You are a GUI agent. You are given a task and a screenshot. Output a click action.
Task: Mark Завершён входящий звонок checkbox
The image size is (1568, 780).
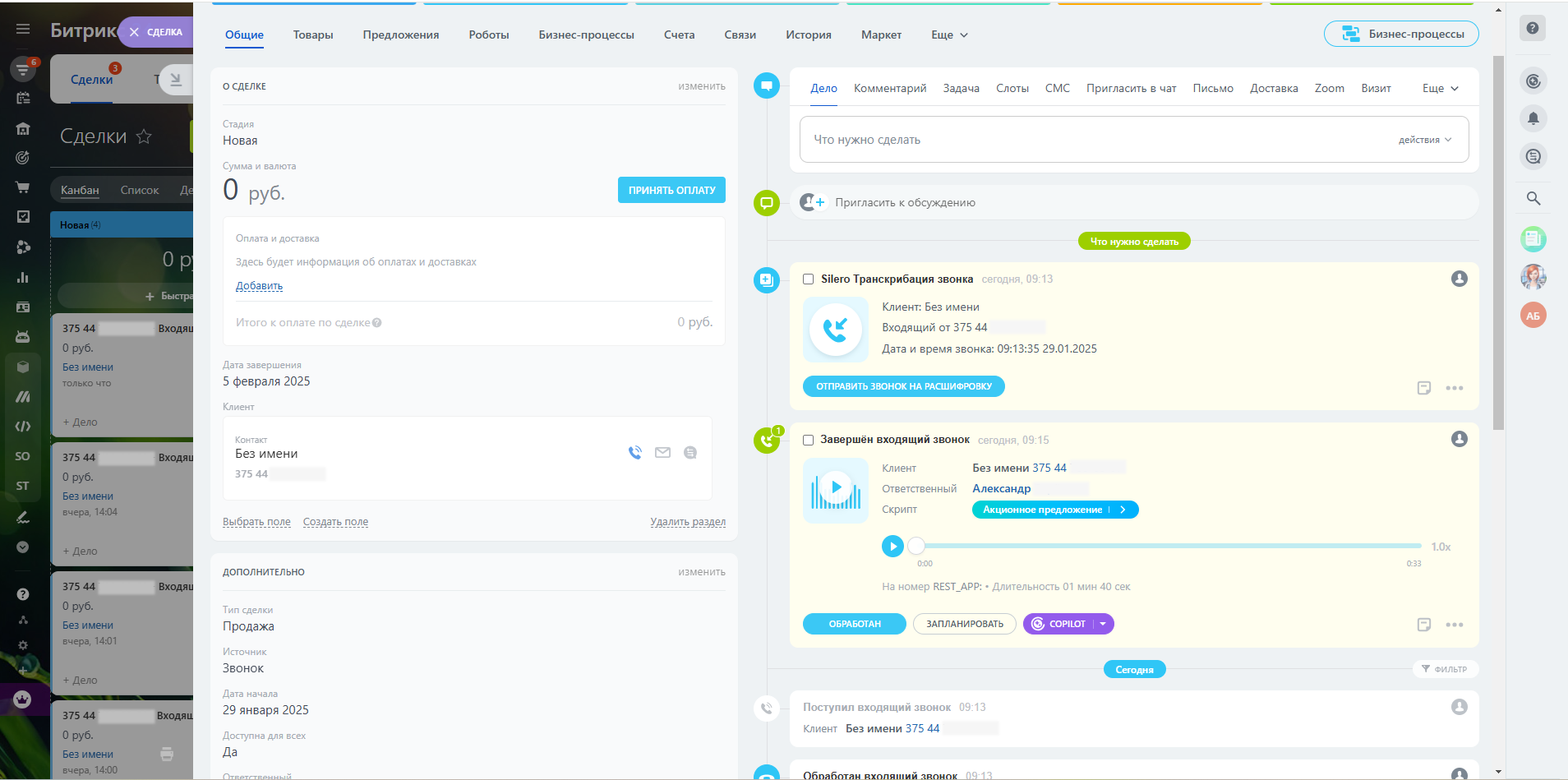point(809,441)
